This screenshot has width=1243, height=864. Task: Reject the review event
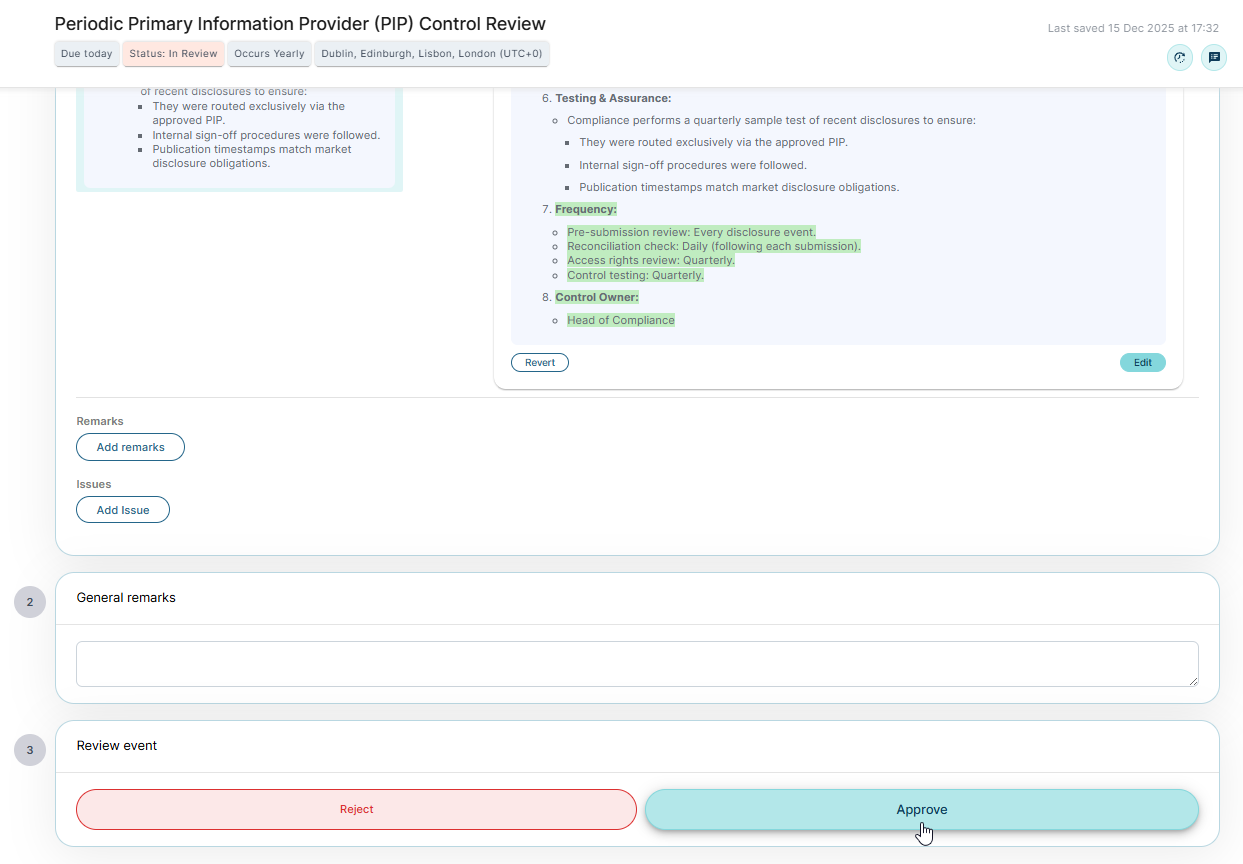pyautogui.click(x=356, y=810)
